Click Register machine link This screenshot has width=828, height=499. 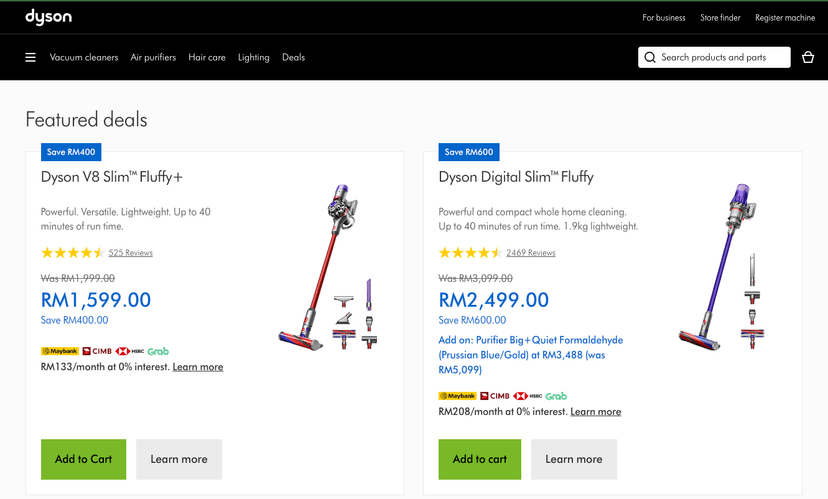point(785,17)
